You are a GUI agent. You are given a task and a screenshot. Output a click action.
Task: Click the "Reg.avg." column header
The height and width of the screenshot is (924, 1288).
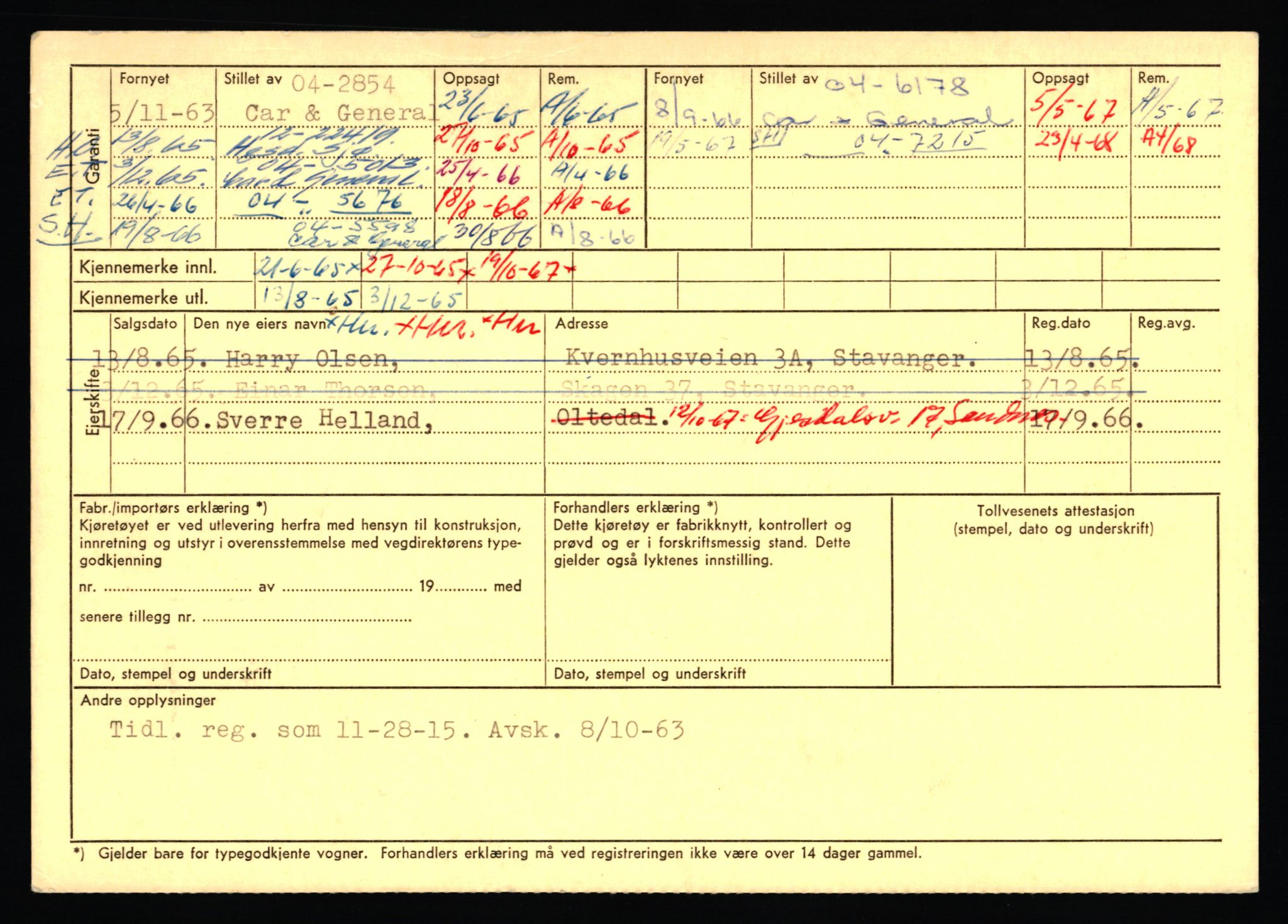[1167, 324]
